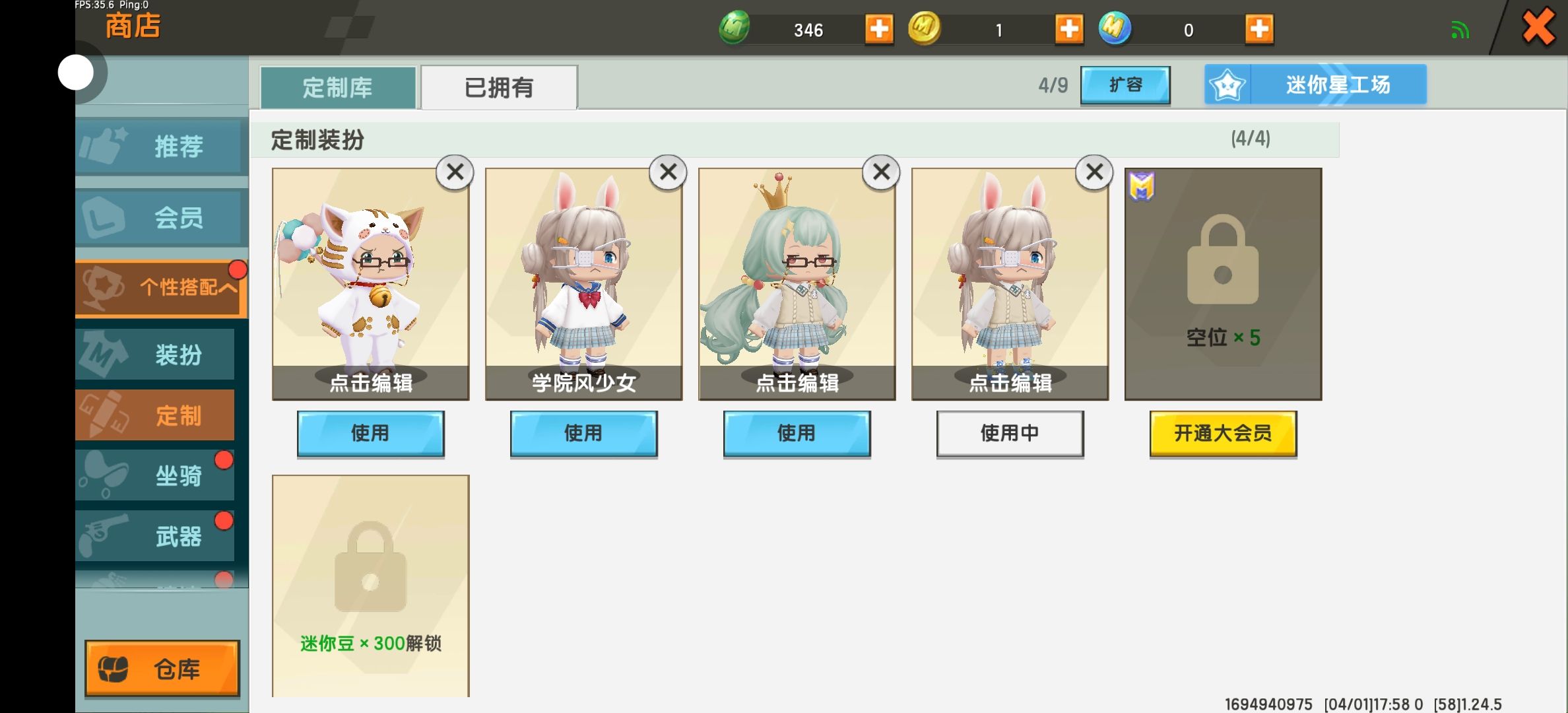Remove the 学院风少女 outfit
Image resolution: width=1568 pixels, height=713 pixels.
(668, 172)
